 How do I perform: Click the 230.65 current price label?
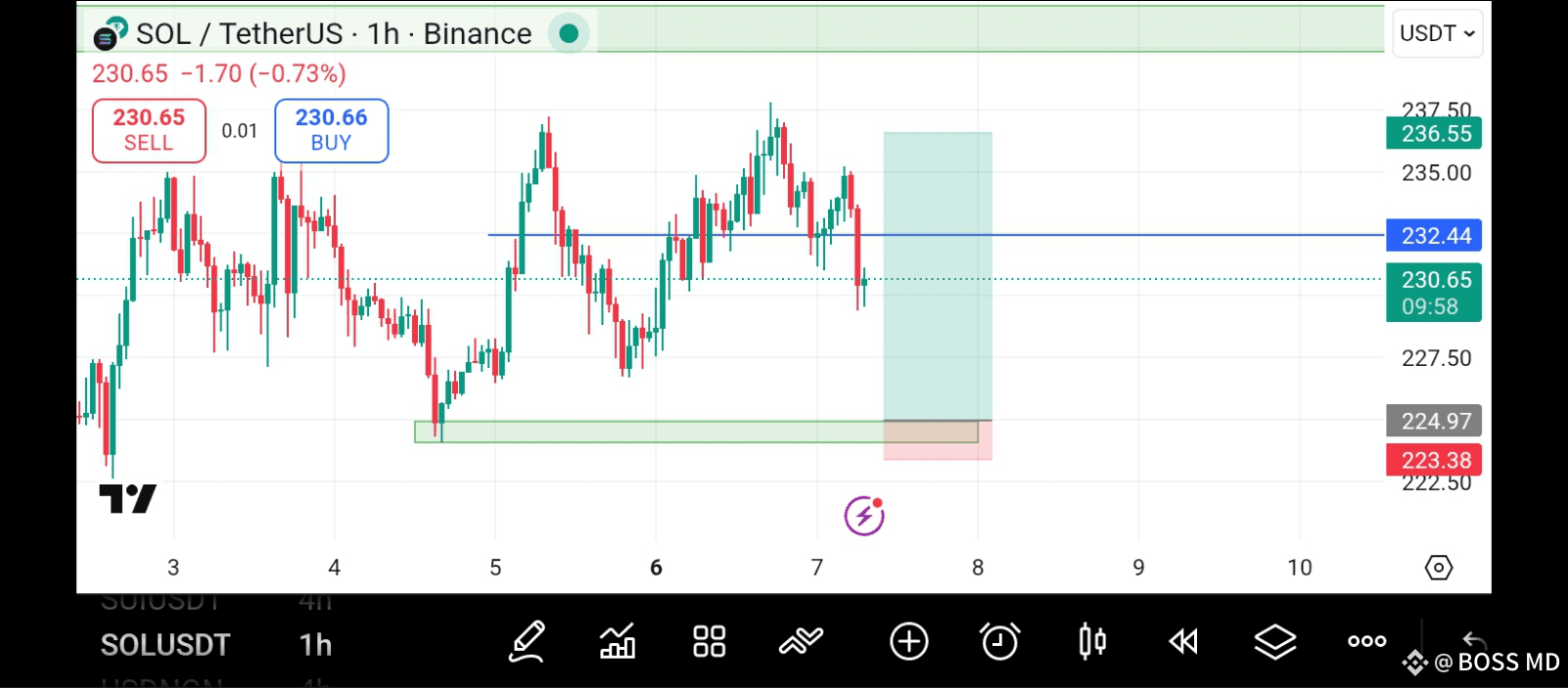pyautogui.click(x=1434, y=292)
